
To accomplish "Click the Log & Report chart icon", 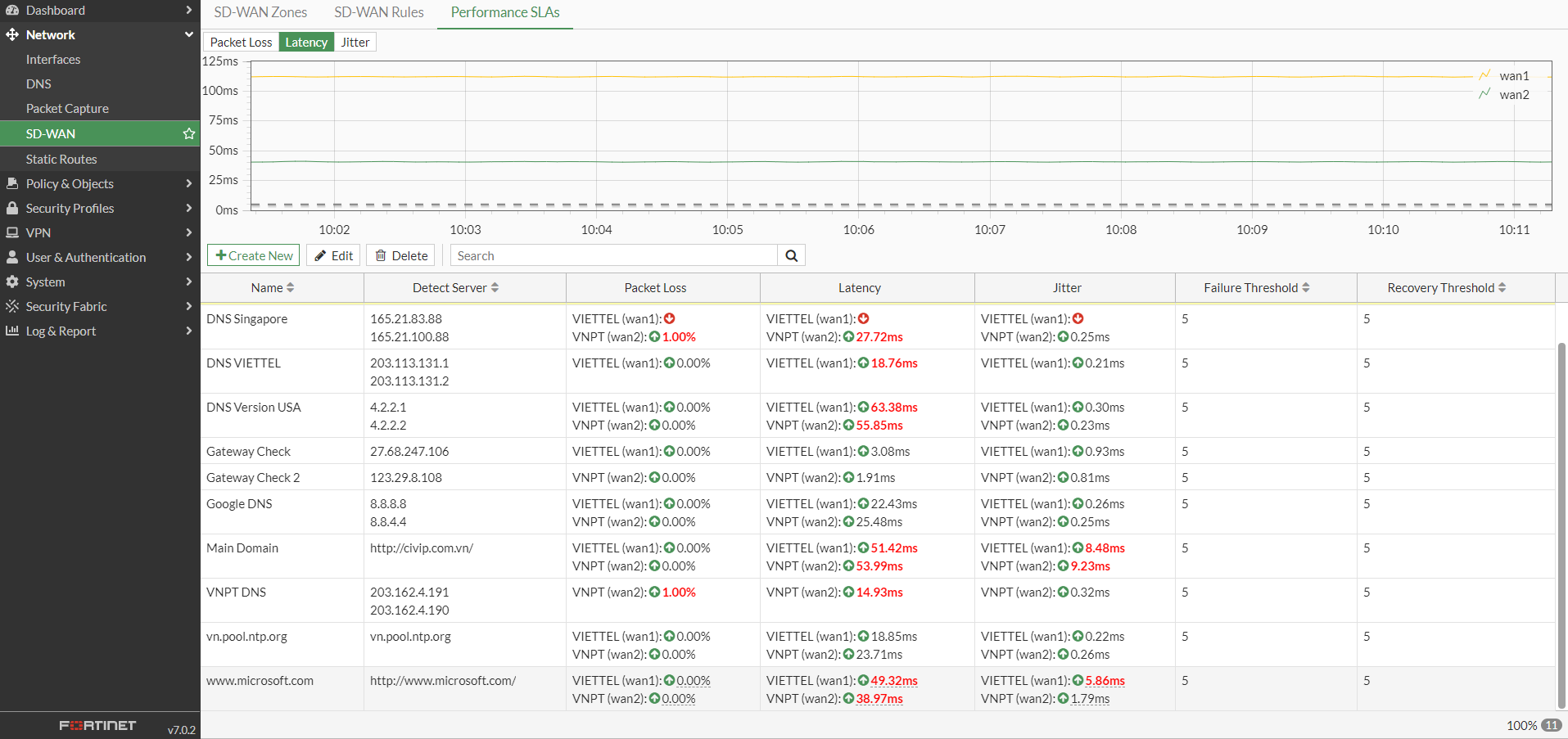I will point(12,331).
